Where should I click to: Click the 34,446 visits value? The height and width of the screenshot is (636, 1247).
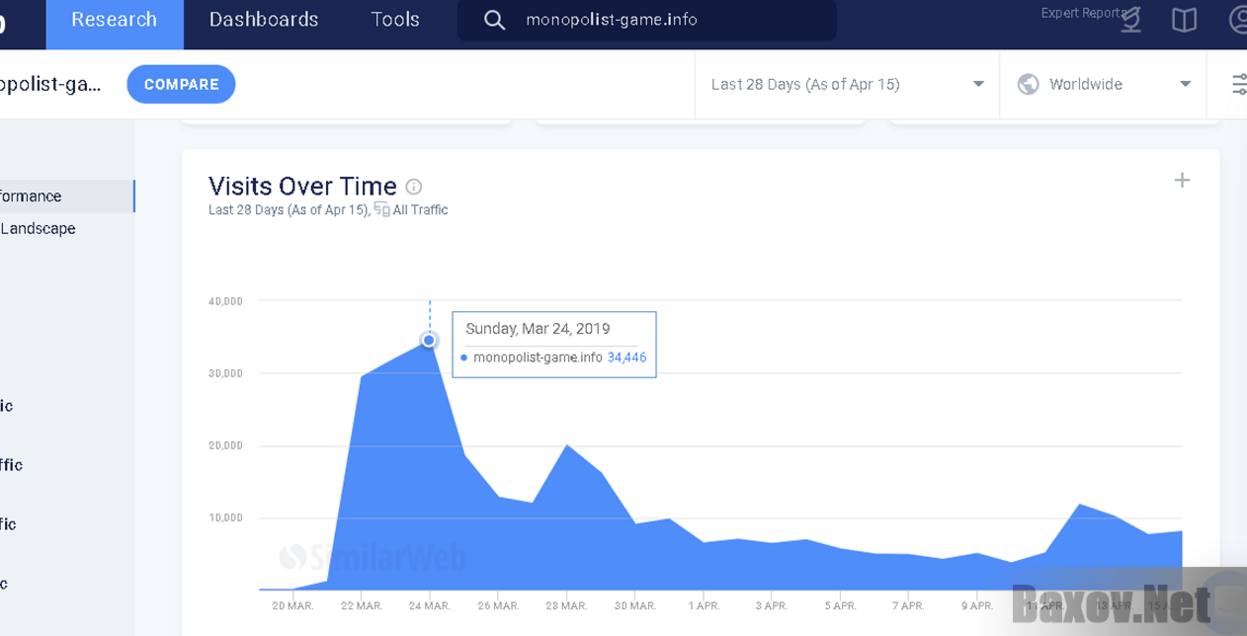[627, 357]
